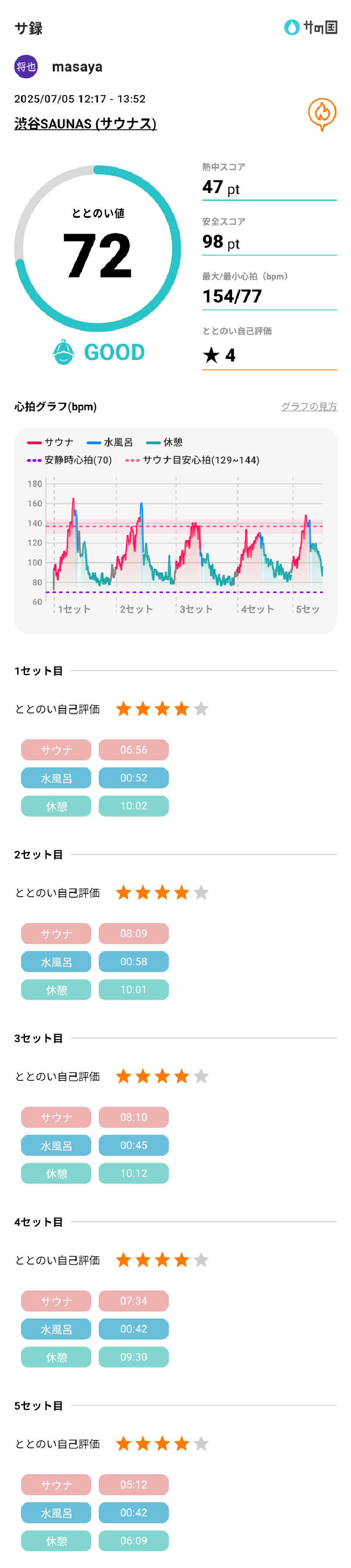Click the 3セット label on graph axis
The height and width of the screenshot is (1568, 351).
(x=196, y=609)
